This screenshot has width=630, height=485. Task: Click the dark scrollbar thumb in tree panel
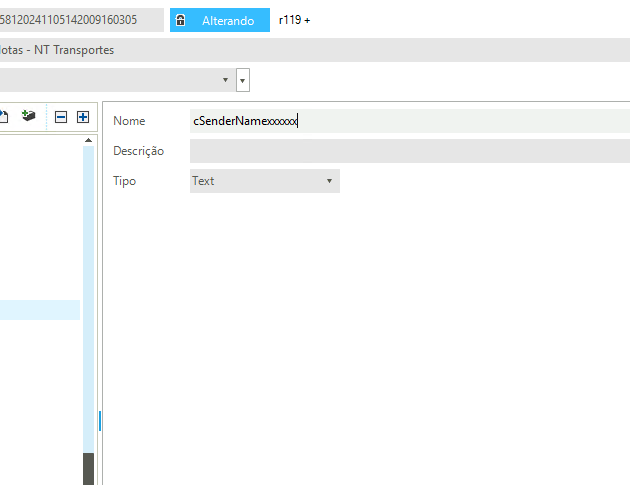(88, 468)
